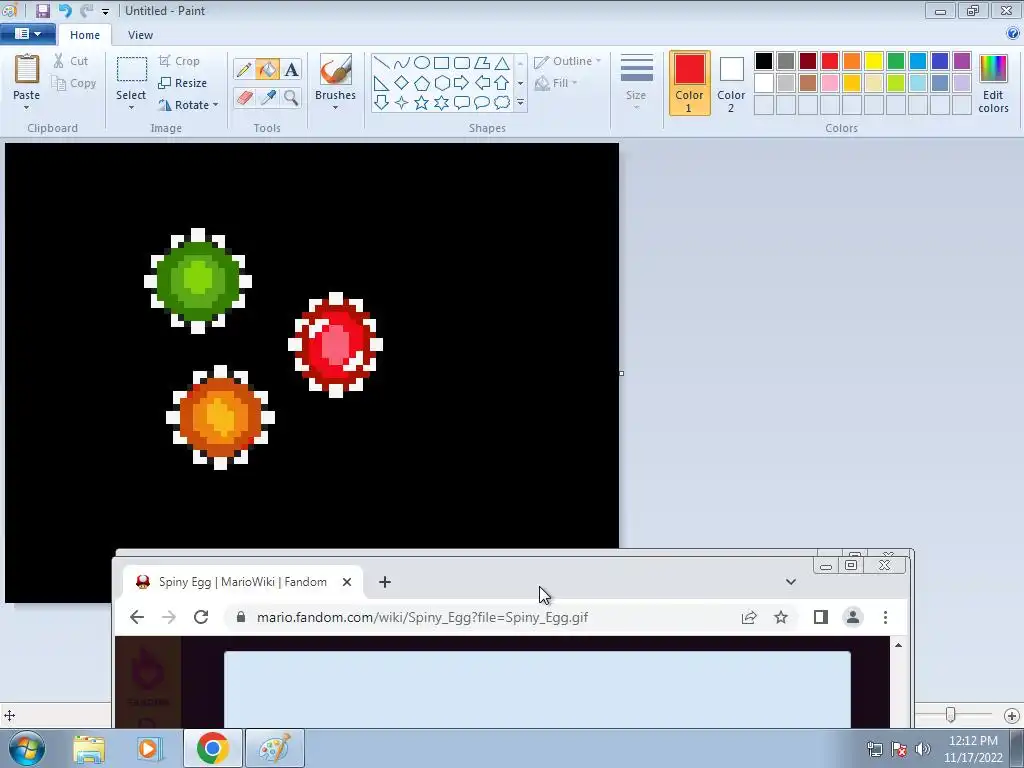Click the Undo arrow in Paint title bar

[65, 10]
